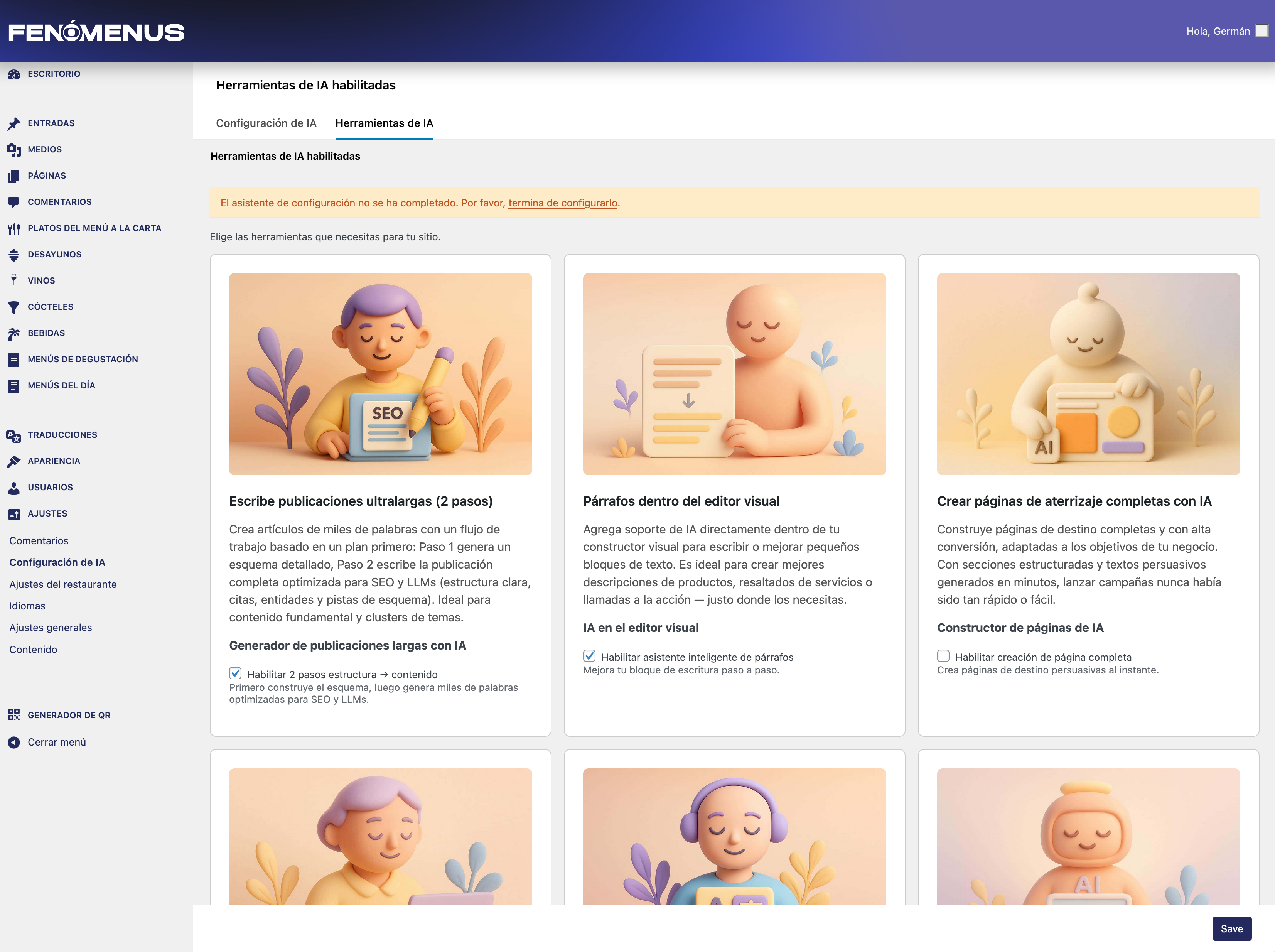The image size is (1275, 952).
Task: Collapse the sidebar with Cerrar menú
Action: coord(56,742)
